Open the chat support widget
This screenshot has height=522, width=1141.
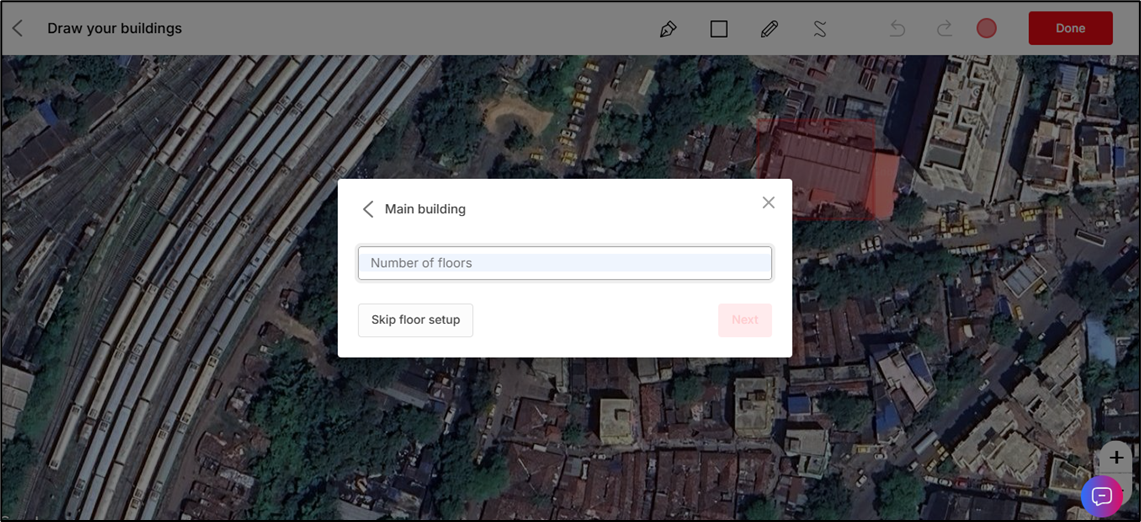[x=1102, y=496]
